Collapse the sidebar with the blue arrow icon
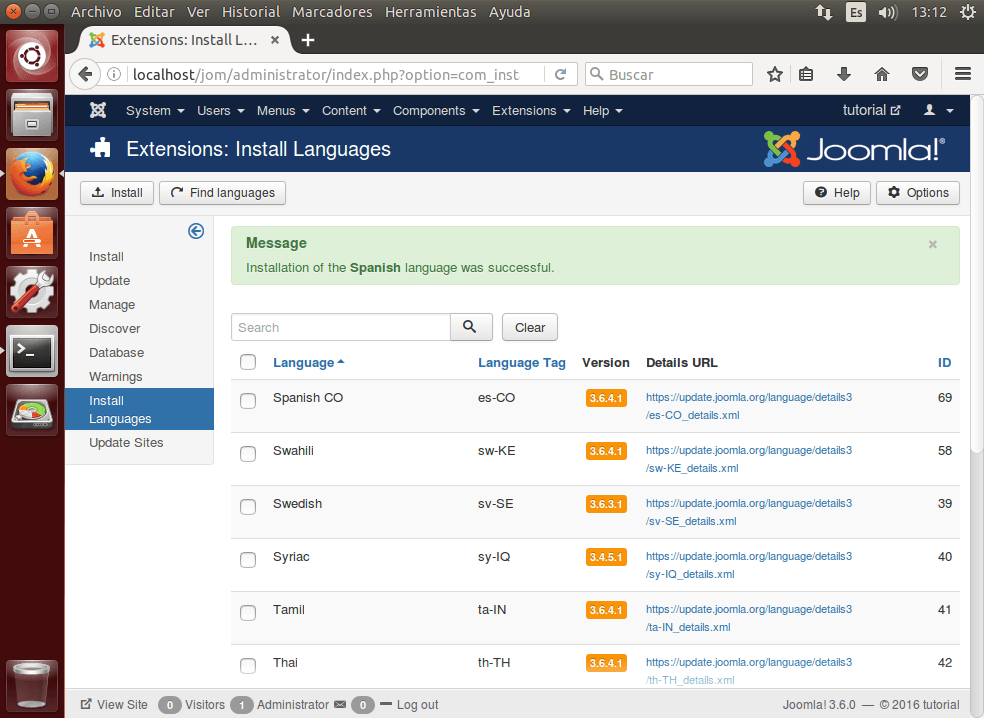The image size is (984, 718). point(196,231)
